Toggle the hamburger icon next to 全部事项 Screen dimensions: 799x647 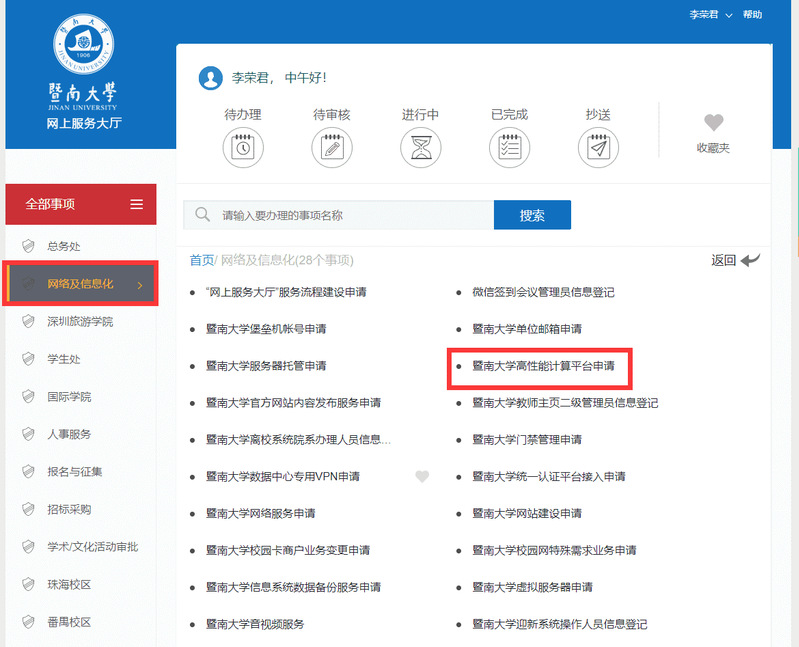(137, 204)
